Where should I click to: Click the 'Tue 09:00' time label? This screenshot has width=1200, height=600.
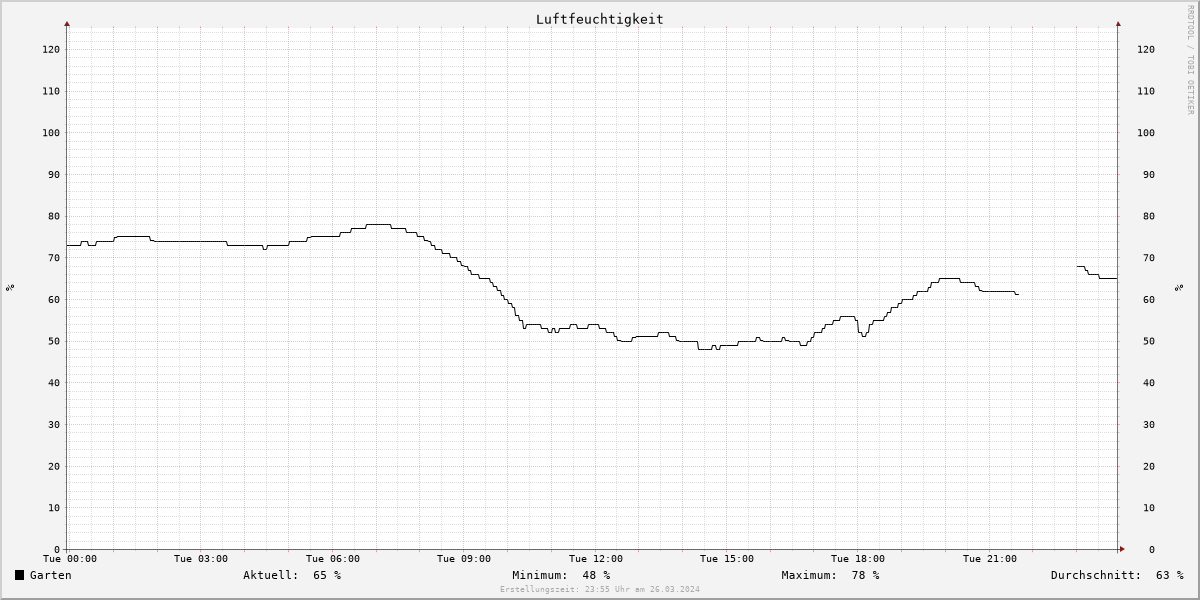coord(464,559)
